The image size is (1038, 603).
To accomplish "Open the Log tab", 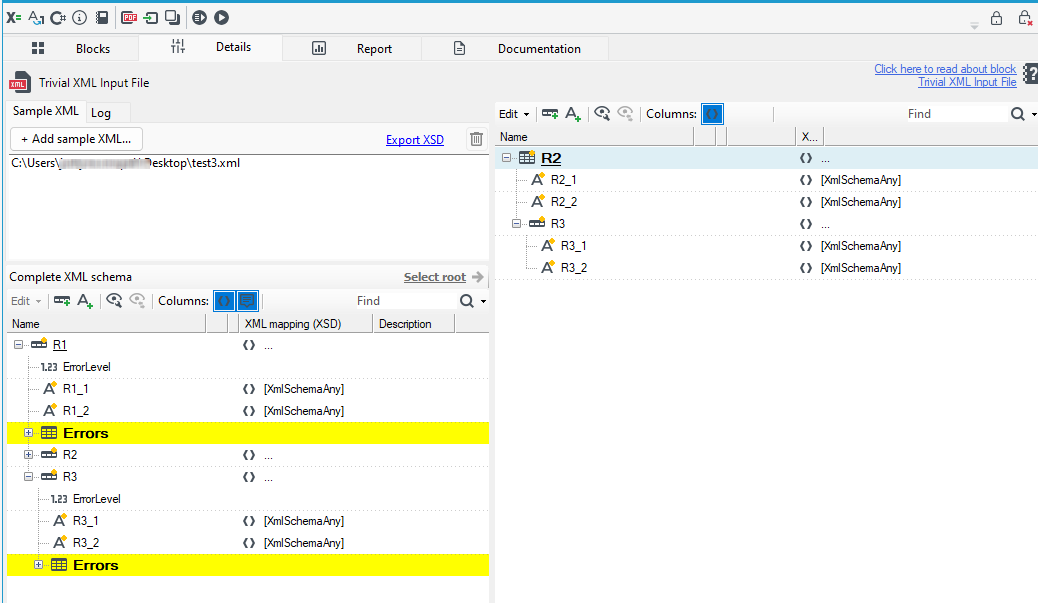I will (101, 113).
